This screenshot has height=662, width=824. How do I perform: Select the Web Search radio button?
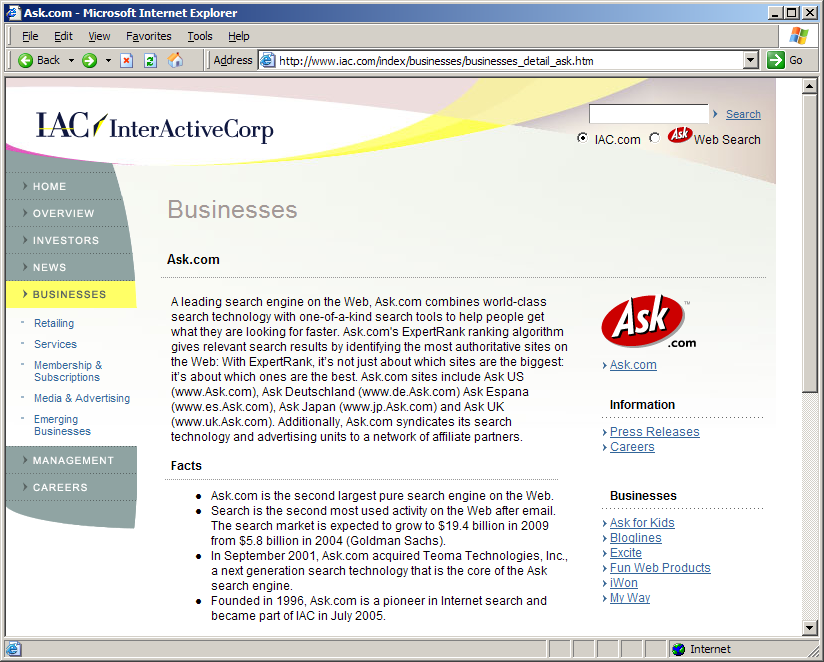tap(654, 138)
